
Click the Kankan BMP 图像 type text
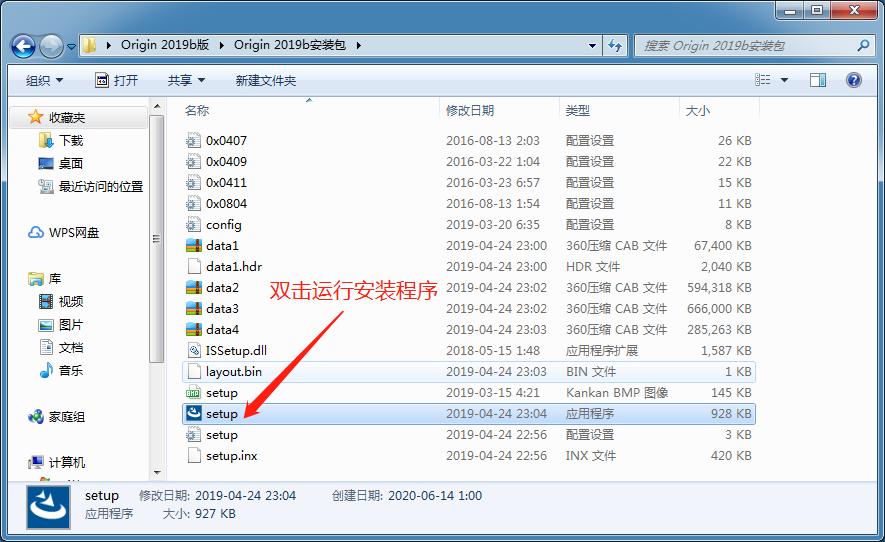(x=617, y=393)
